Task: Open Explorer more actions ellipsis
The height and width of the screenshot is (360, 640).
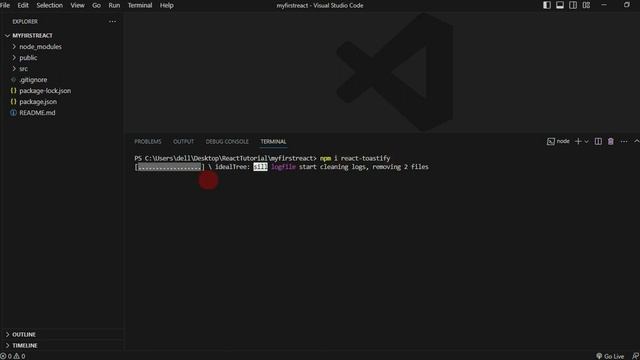Action: tap(112, 21)
